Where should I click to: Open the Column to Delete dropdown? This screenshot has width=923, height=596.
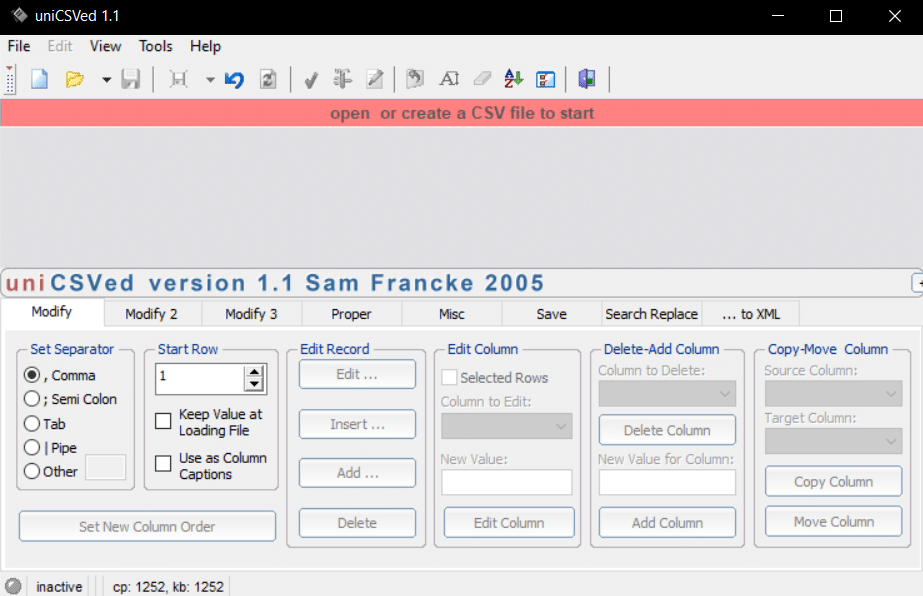667,393
